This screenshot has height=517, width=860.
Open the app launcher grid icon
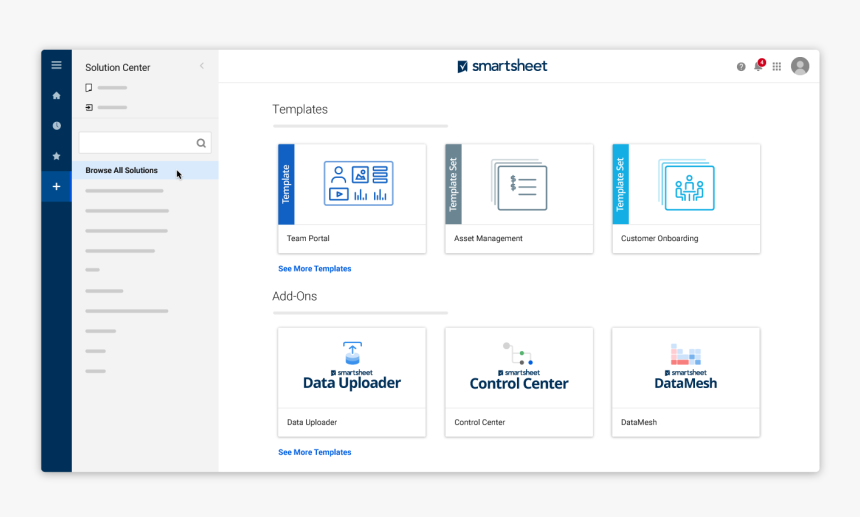777,66
